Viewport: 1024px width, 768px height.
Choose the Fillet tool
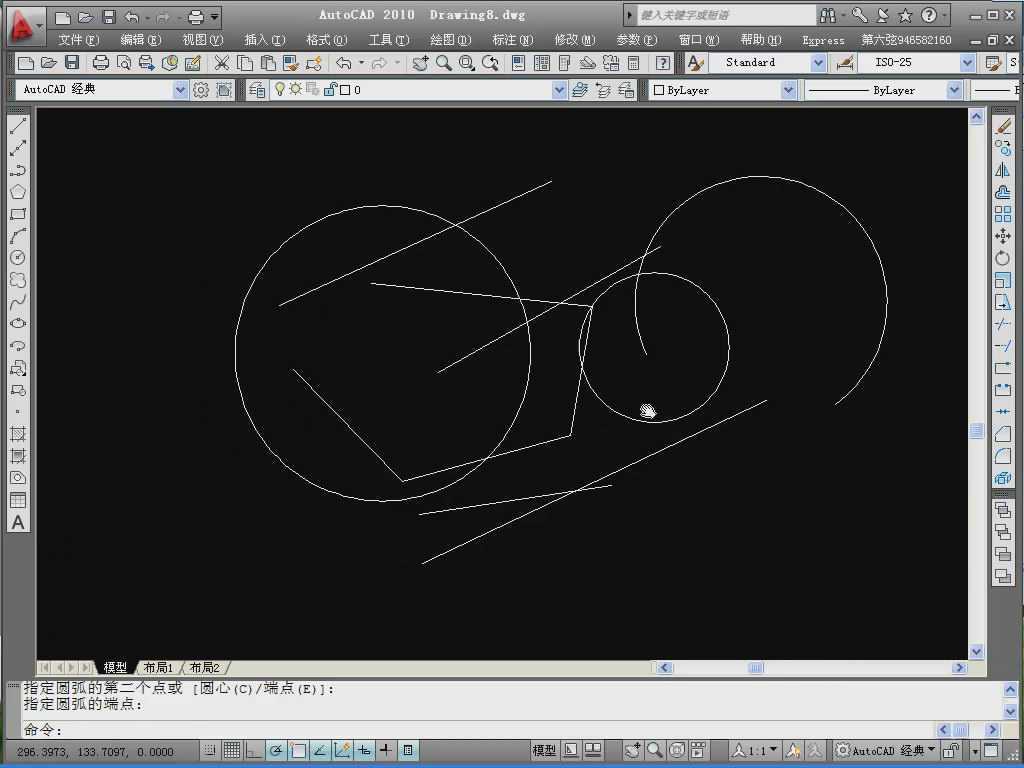(x=1003, y=456)
